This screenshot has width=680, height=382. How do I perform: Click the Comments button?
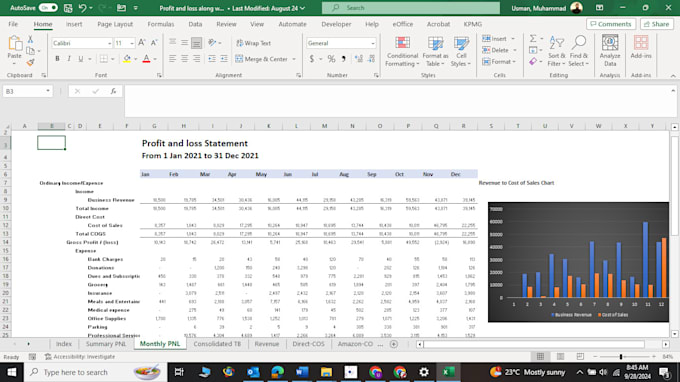pos(611,24)
